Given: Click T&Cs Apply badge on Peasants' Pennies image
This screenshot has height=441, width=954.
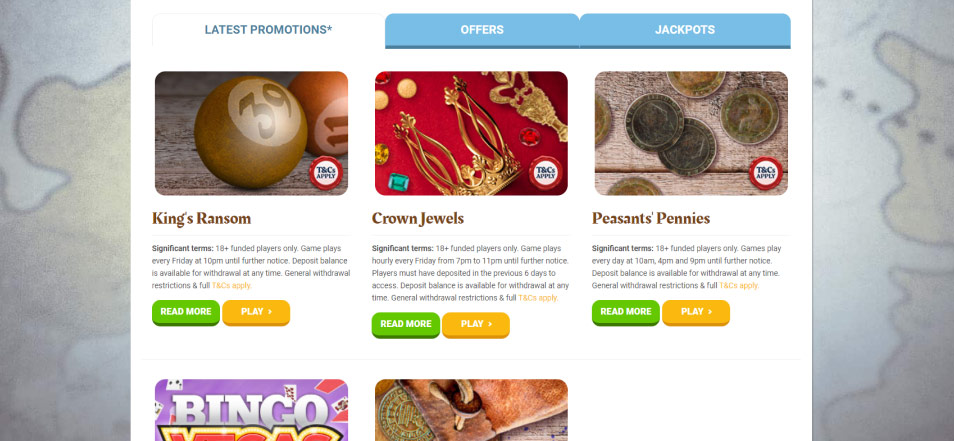Looking at the screenshot, I should (x=765, y=173).
